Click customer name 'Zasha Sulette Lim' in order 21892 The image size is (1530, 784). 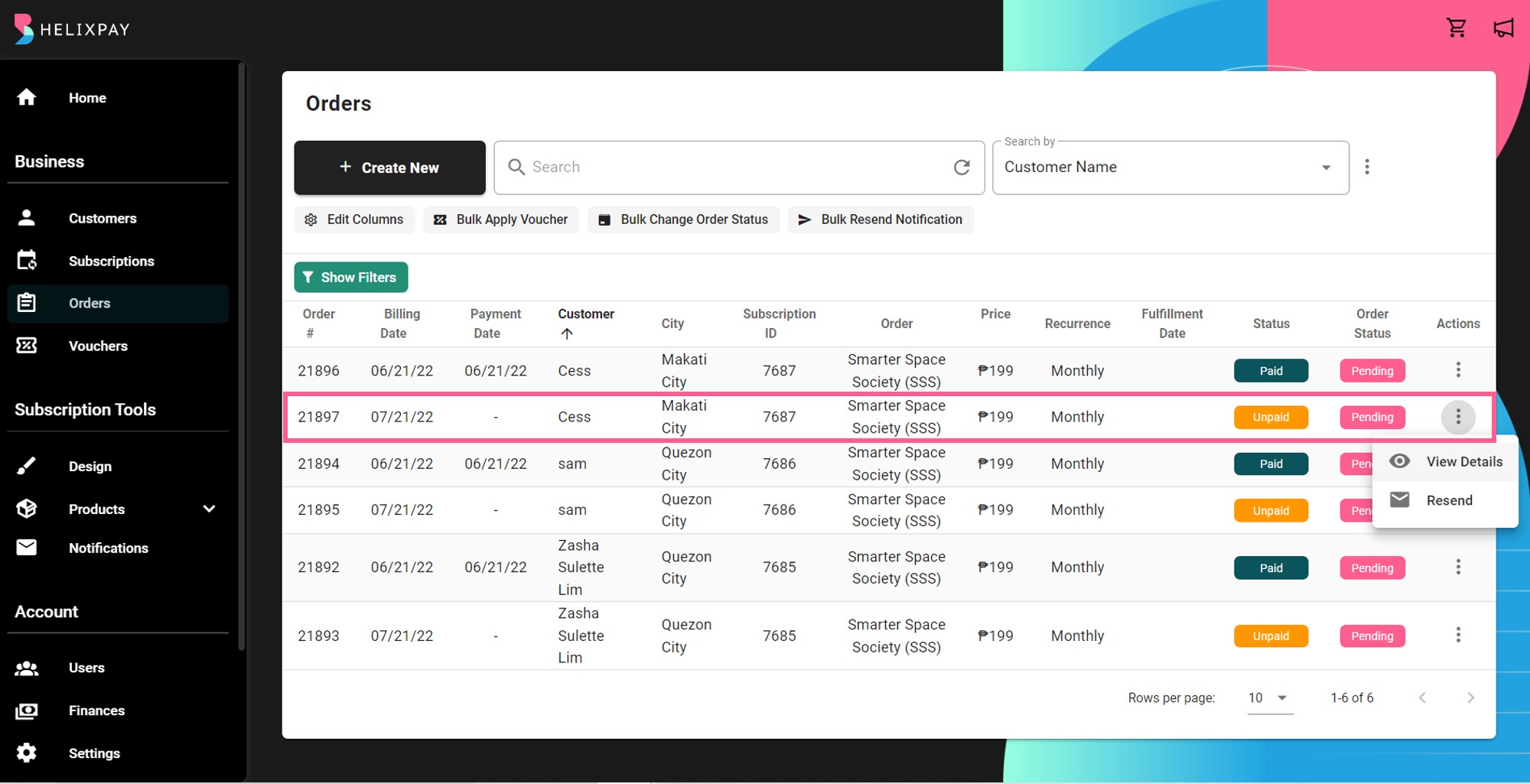coord(581,568)
